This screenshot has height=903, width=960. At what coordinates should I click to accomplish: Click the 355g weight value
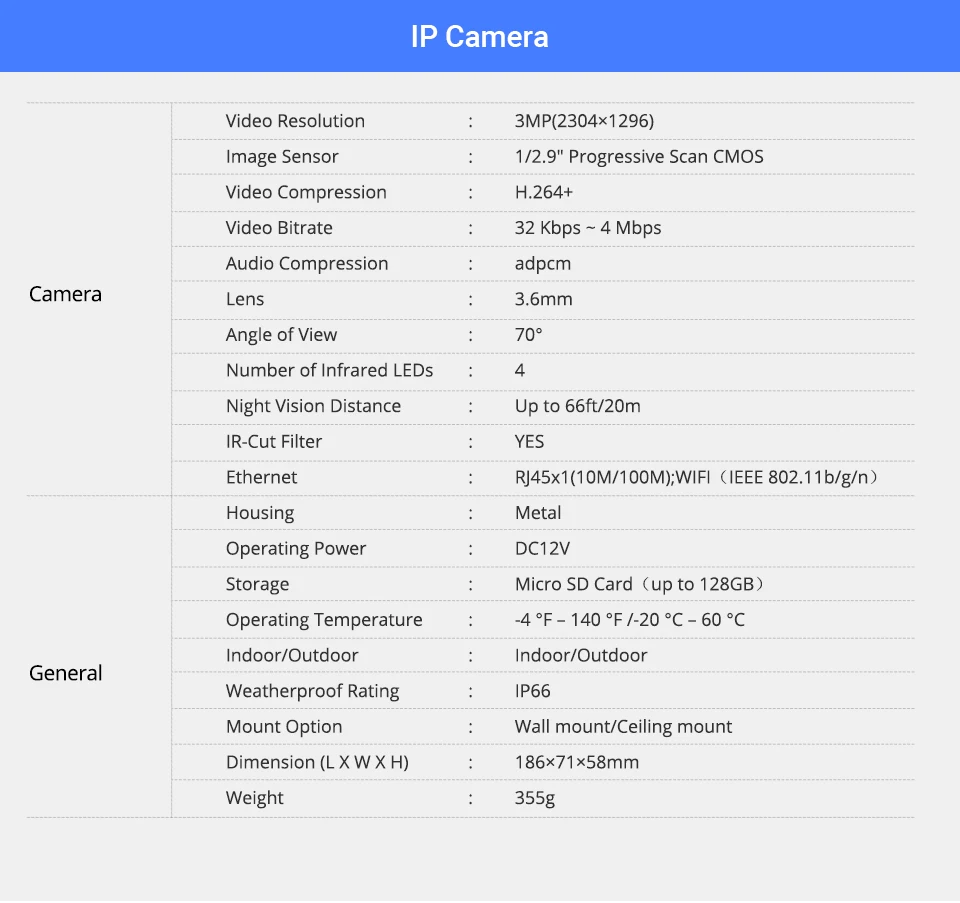[x=535, y=798]
